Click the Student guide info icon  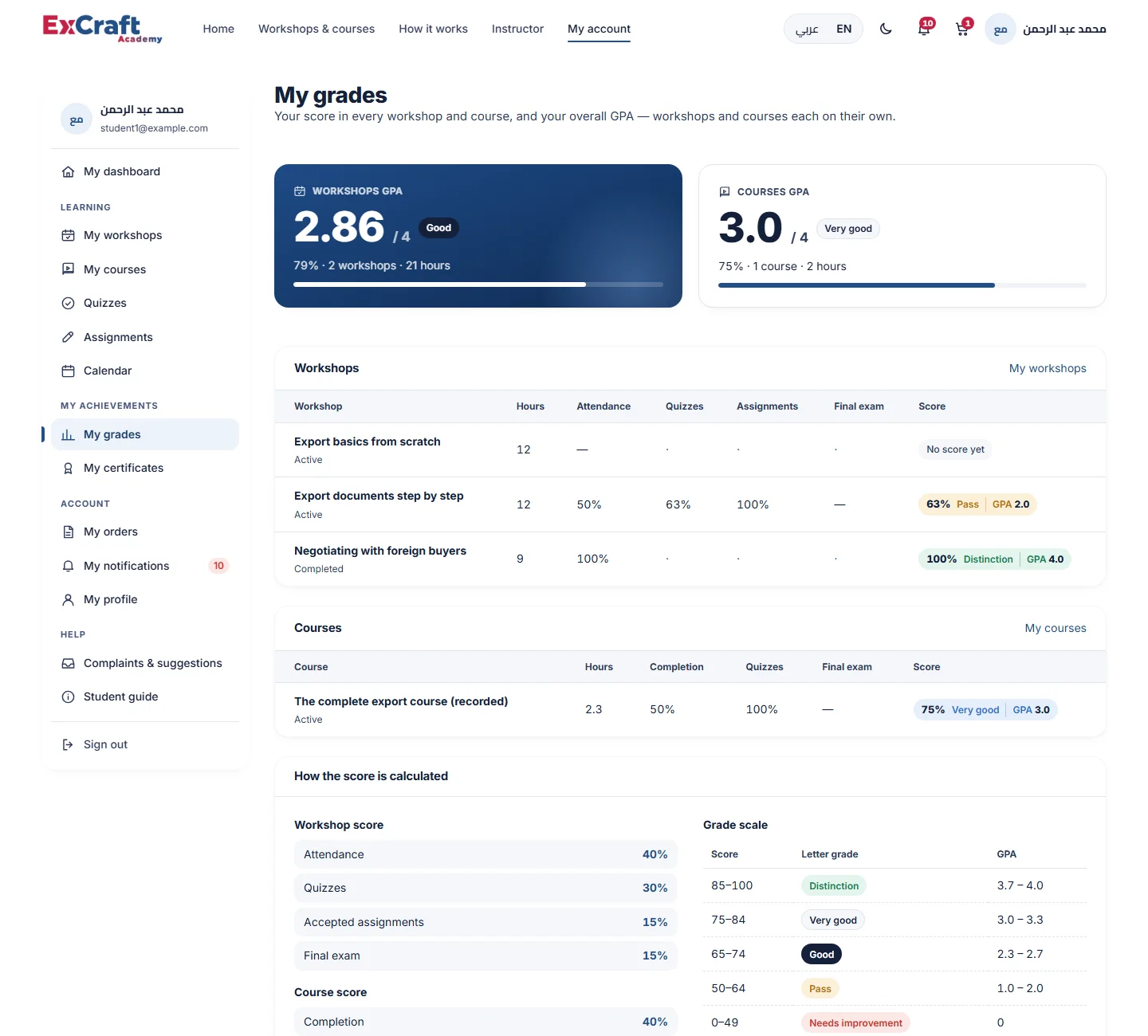[69, 697]
